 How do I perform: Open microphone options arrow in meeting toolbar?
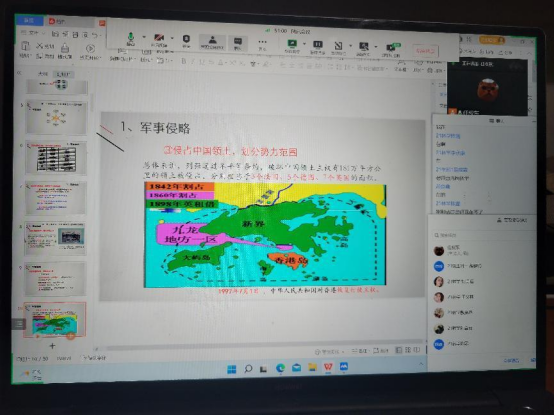click(x=144, y=37)
